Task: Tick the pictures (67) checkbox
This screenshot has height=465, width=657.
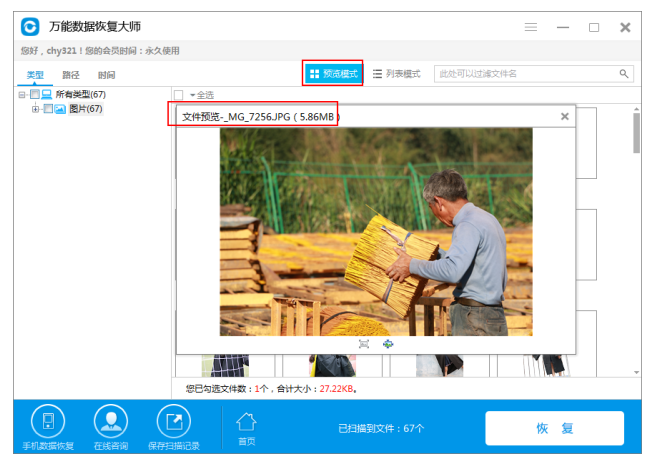Action: point(48,109)
